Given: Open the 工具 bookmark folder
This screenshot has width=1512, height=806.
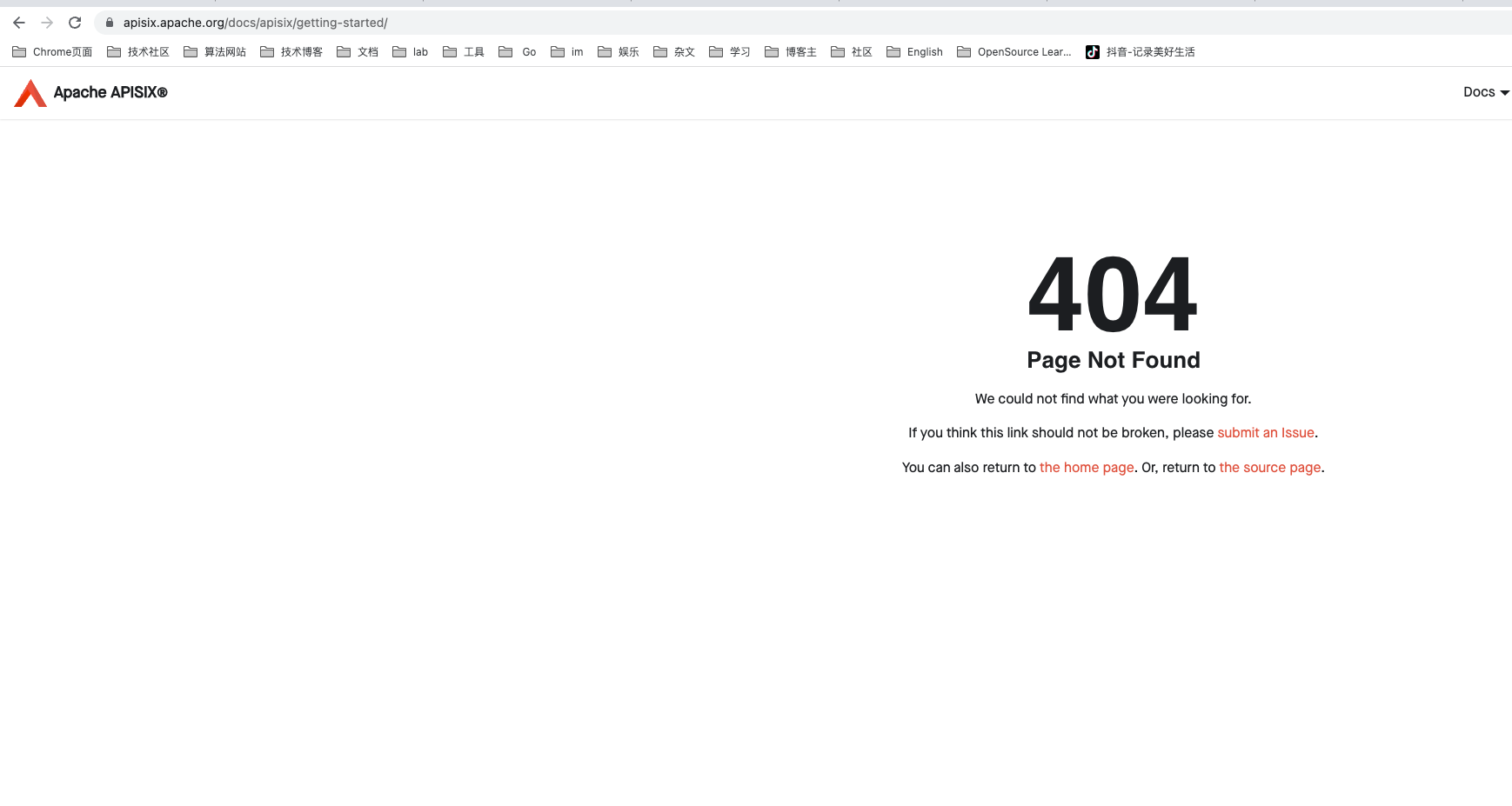Looking at the screenshot, I should [x=464, y=52].
